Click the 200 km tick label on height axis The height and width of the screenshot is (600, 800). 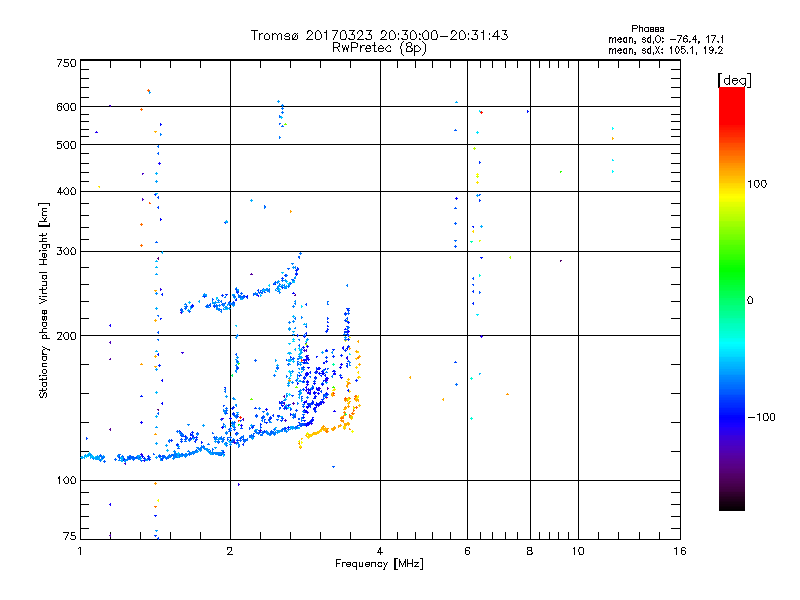pyautogui.click(x=67, y=336)
